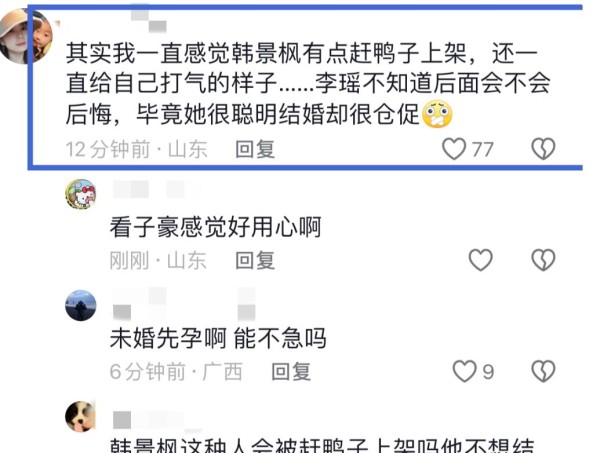The image size is (600, 453).
Task: Select the 其实我一直感觉韩景枫 comment text
Action: point(308,84)
